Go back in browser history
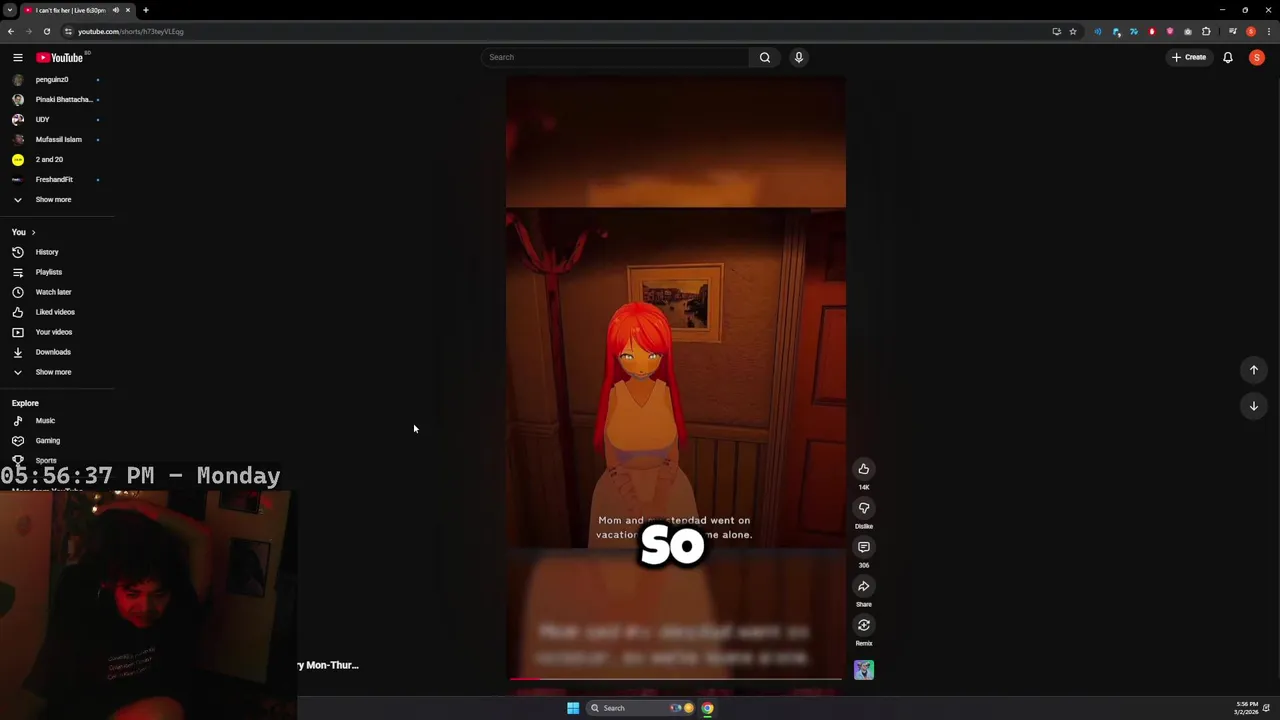The image size is (1280, 720). coord(10,31)
